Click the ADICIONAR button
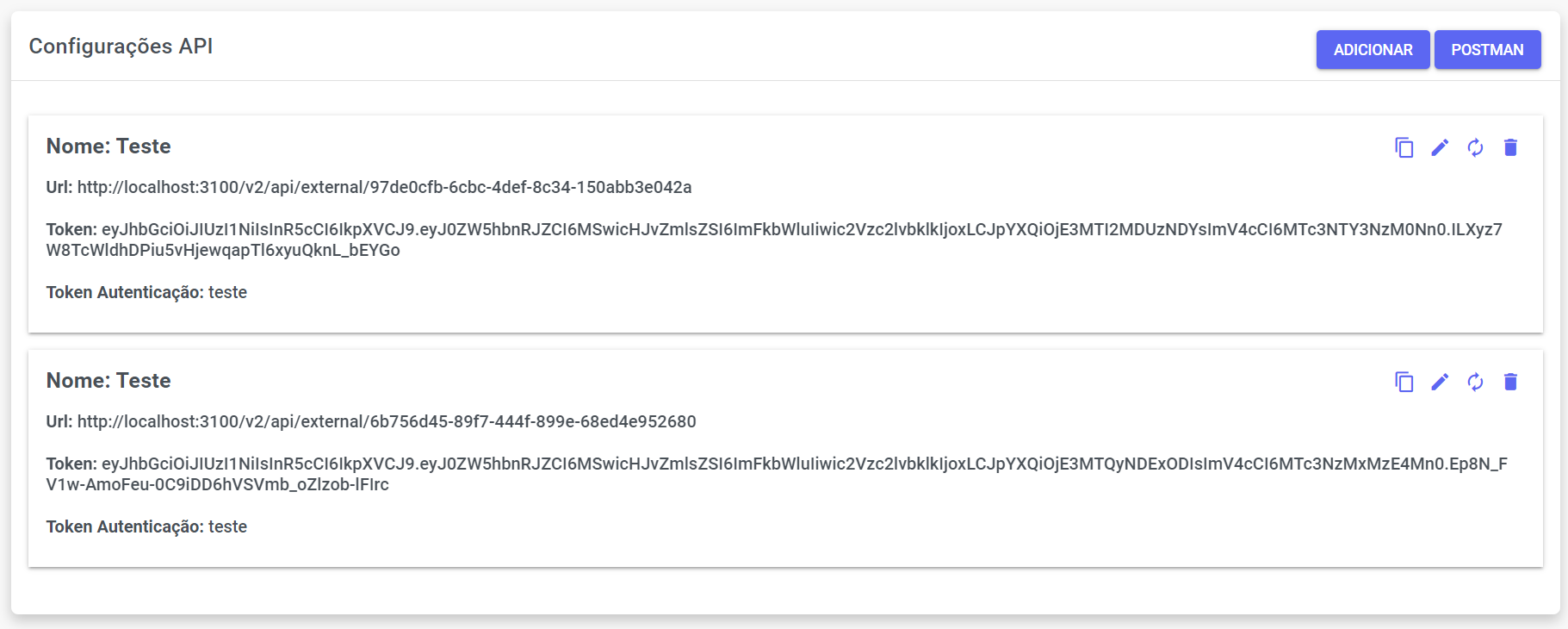 coord(1373,49)
